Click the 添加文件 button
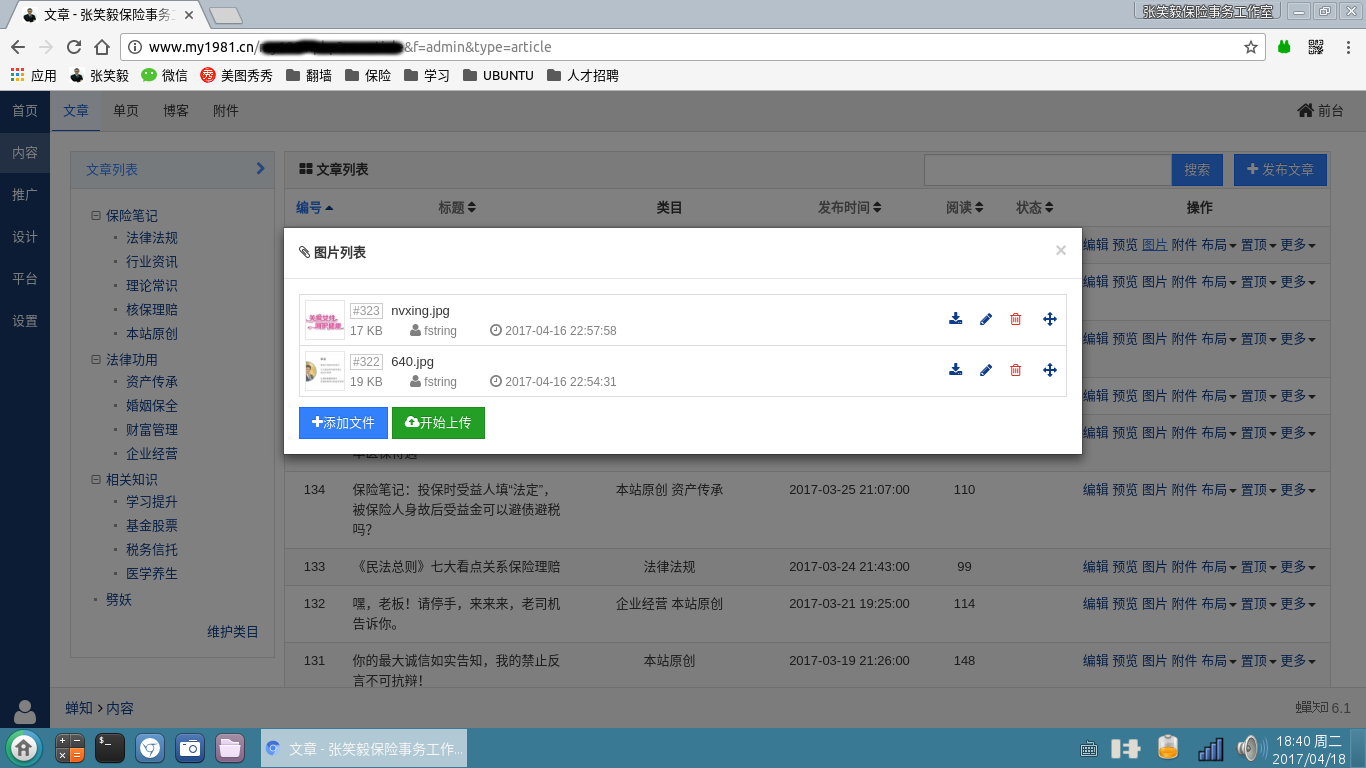 [x=343, y=423]
